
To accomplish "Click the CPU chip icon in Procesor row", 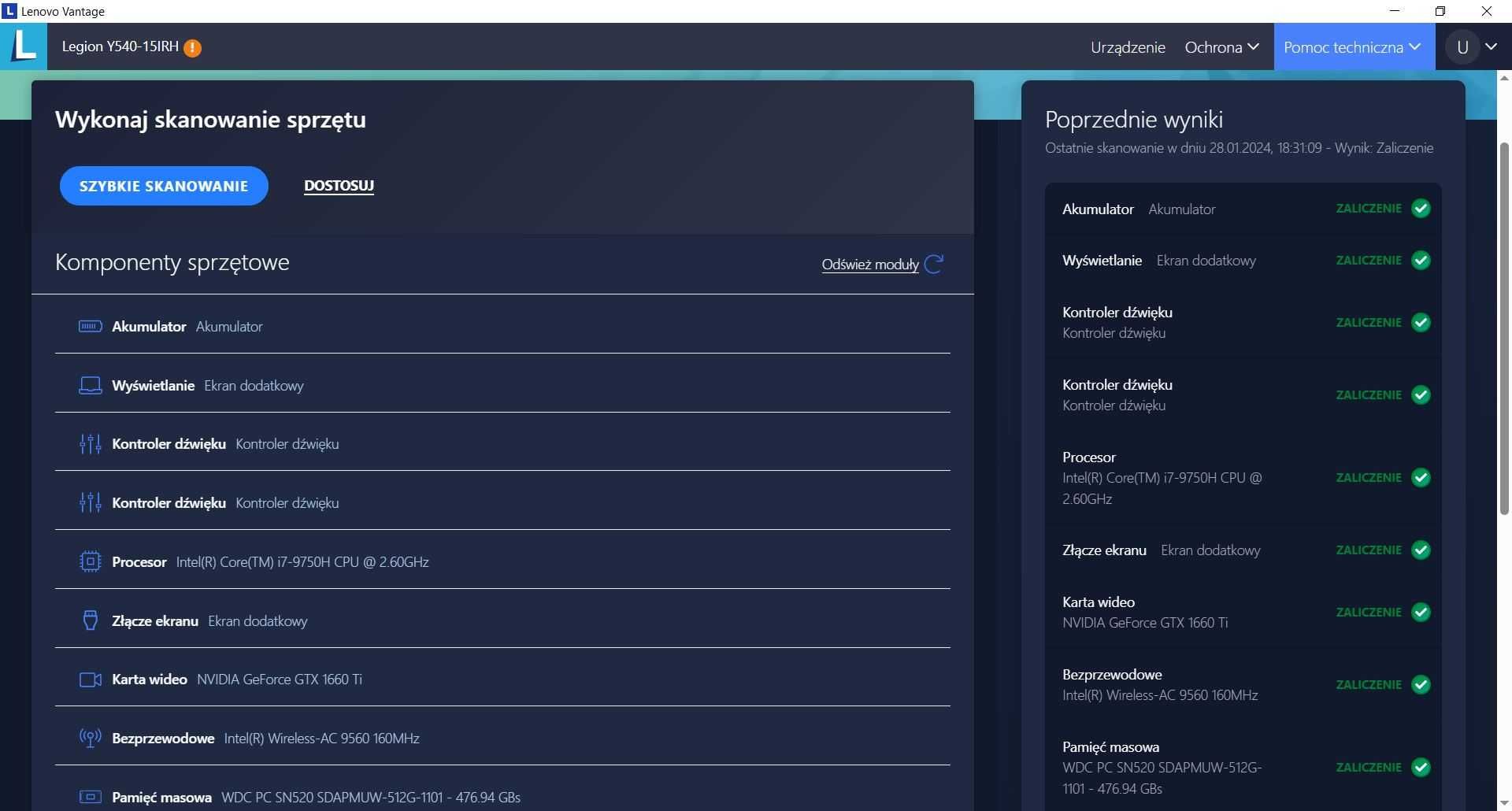I will coord(91,561).
